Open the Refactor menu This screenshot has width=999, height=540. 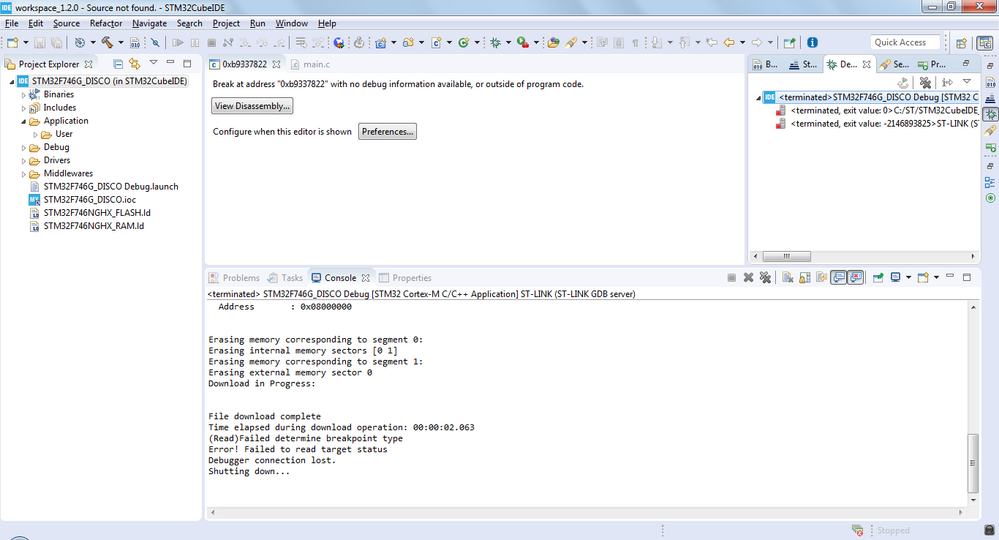coord(106,24)
